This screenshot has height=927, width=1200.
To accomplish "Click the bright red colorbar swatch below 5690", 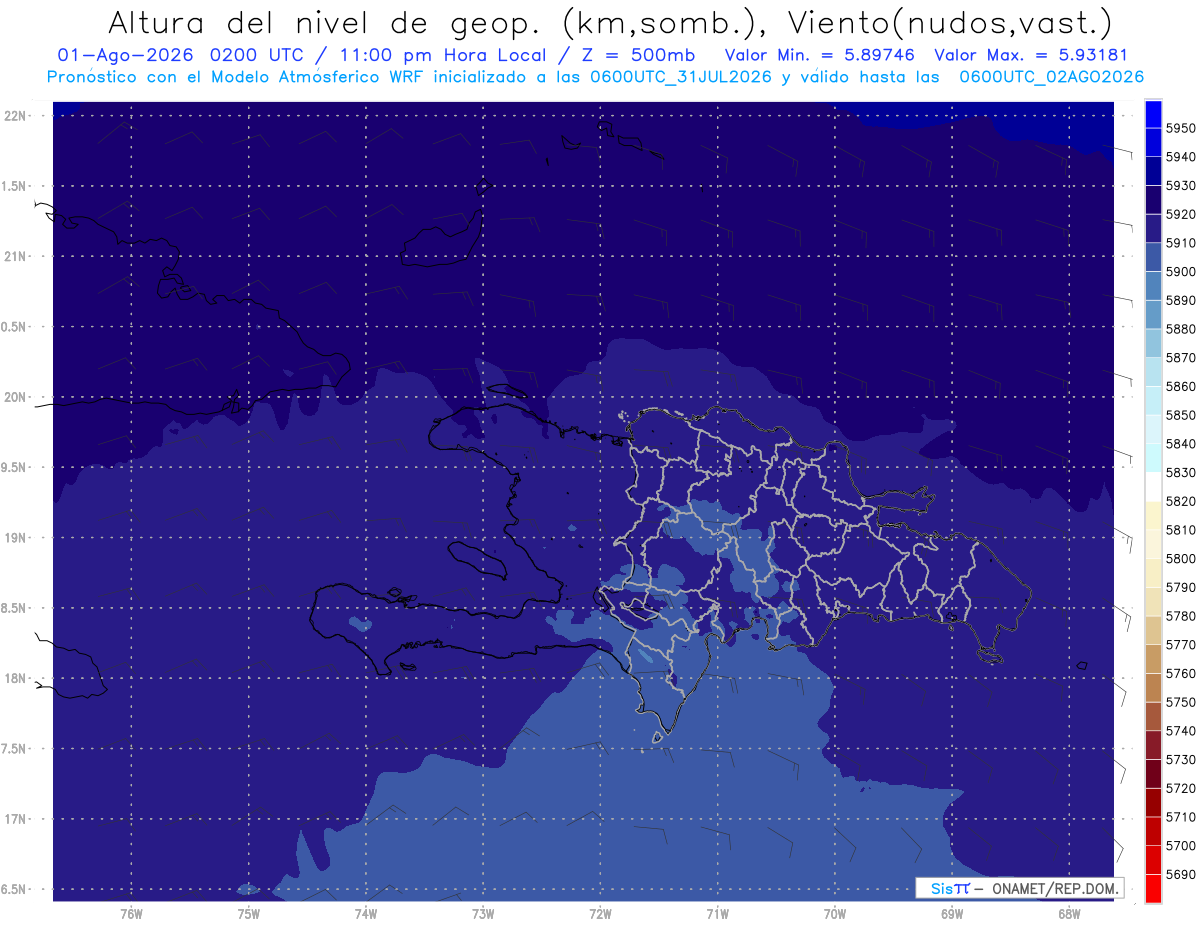I will [x=1153, y=888].
